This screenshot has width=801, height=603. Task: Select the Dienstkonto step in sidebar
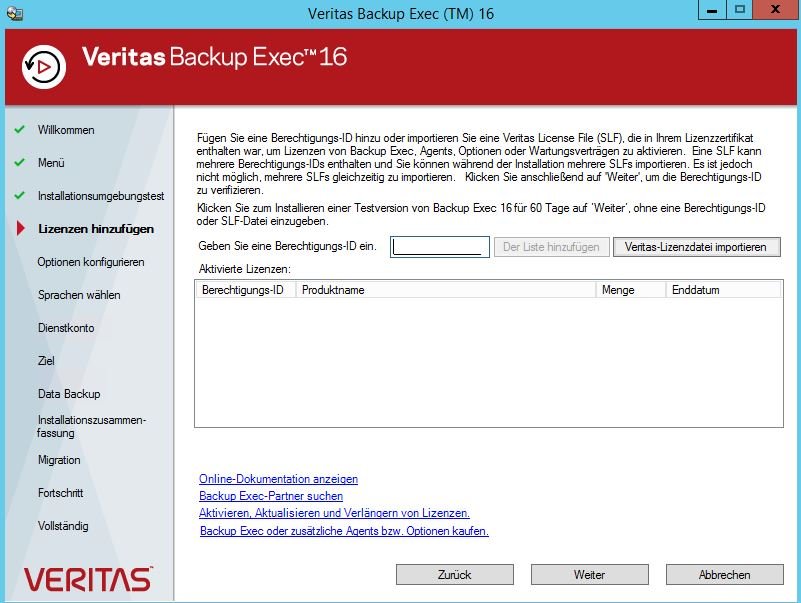coord(66,328)
